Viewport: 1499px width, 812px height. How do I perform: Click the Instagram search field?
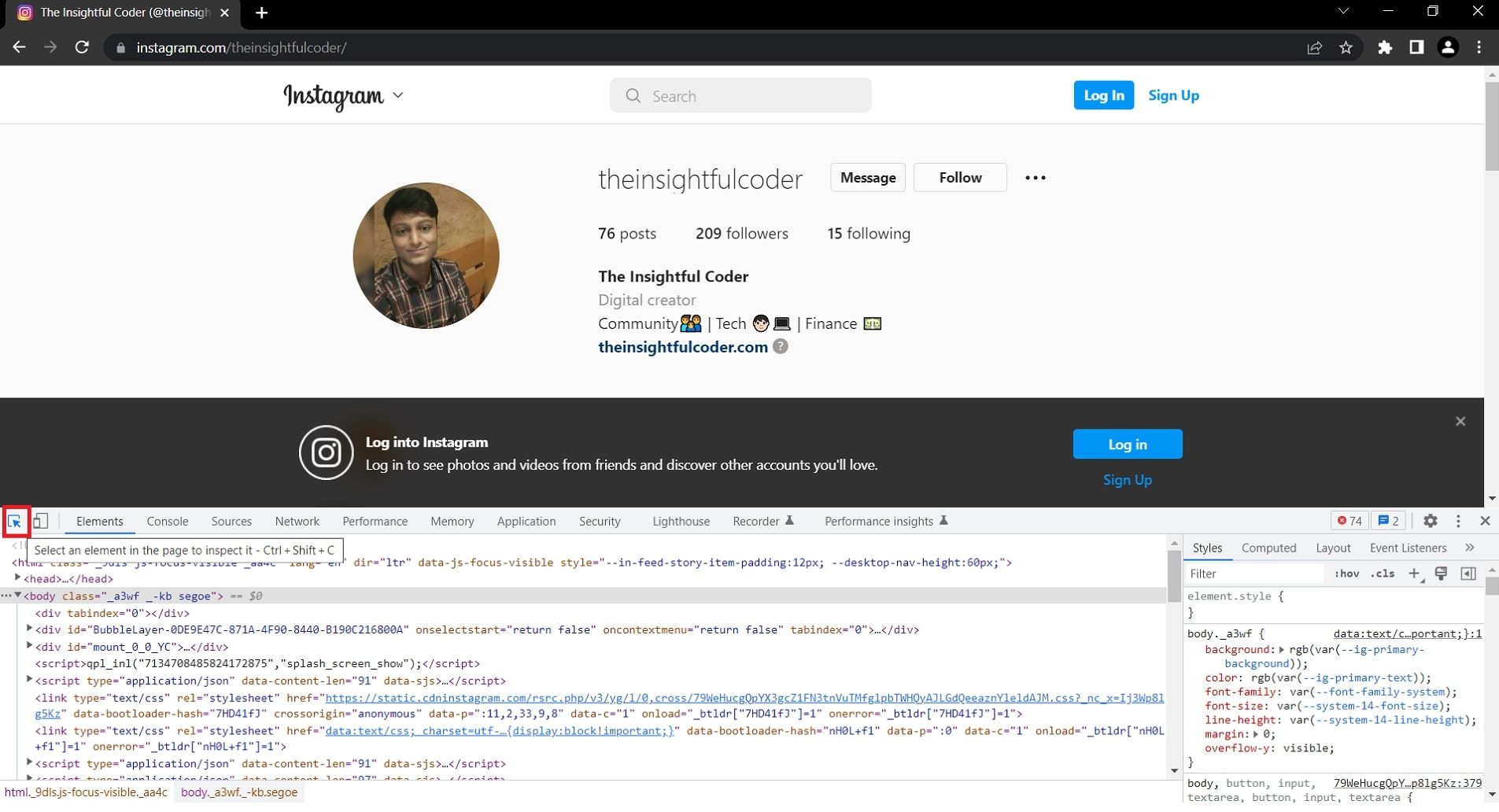[x=740, y=95]
